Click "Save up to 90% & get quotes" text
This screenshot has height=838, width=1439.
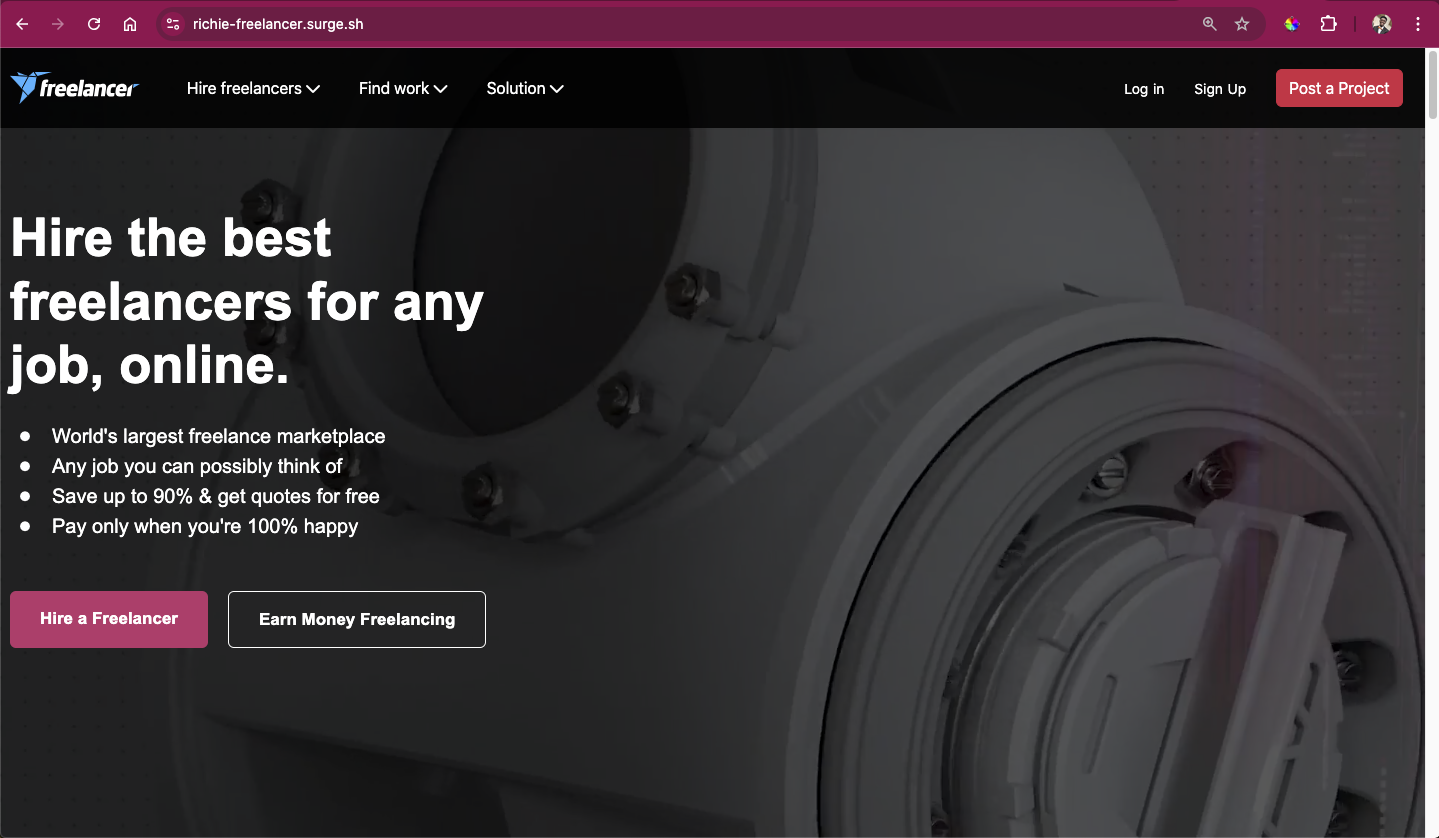tap(216, 496)
